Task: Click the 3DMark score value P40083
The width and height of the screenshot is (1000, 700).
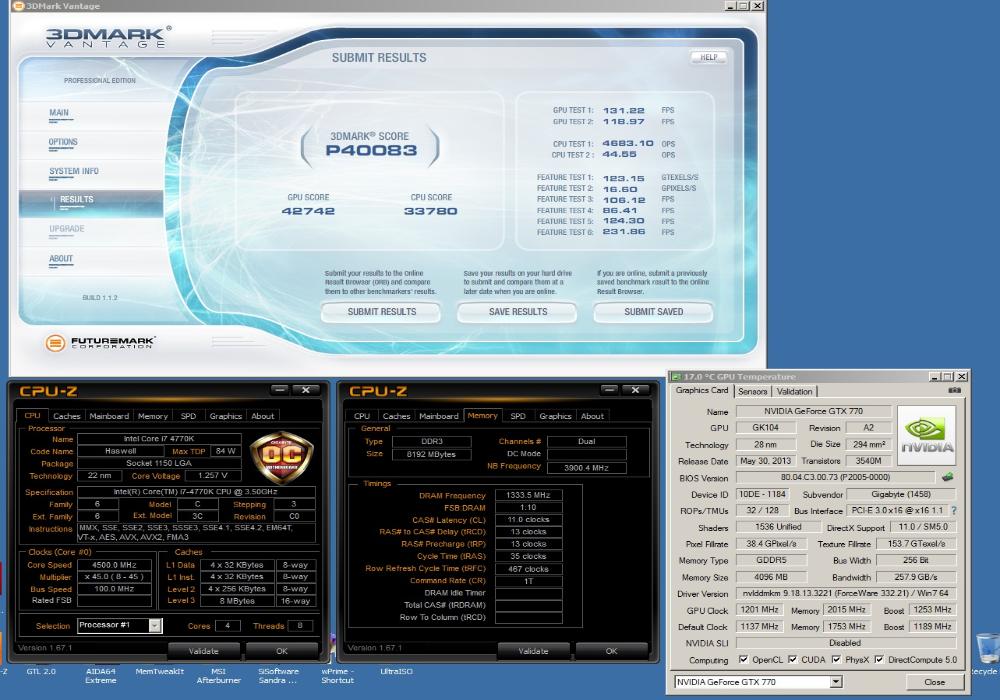Action: (371, 150)
